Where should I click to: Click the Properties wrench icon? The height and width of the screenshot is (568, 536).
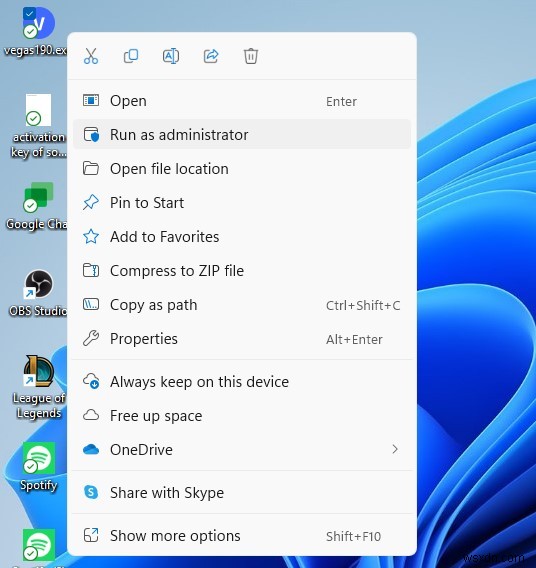[x=91, y=339]
